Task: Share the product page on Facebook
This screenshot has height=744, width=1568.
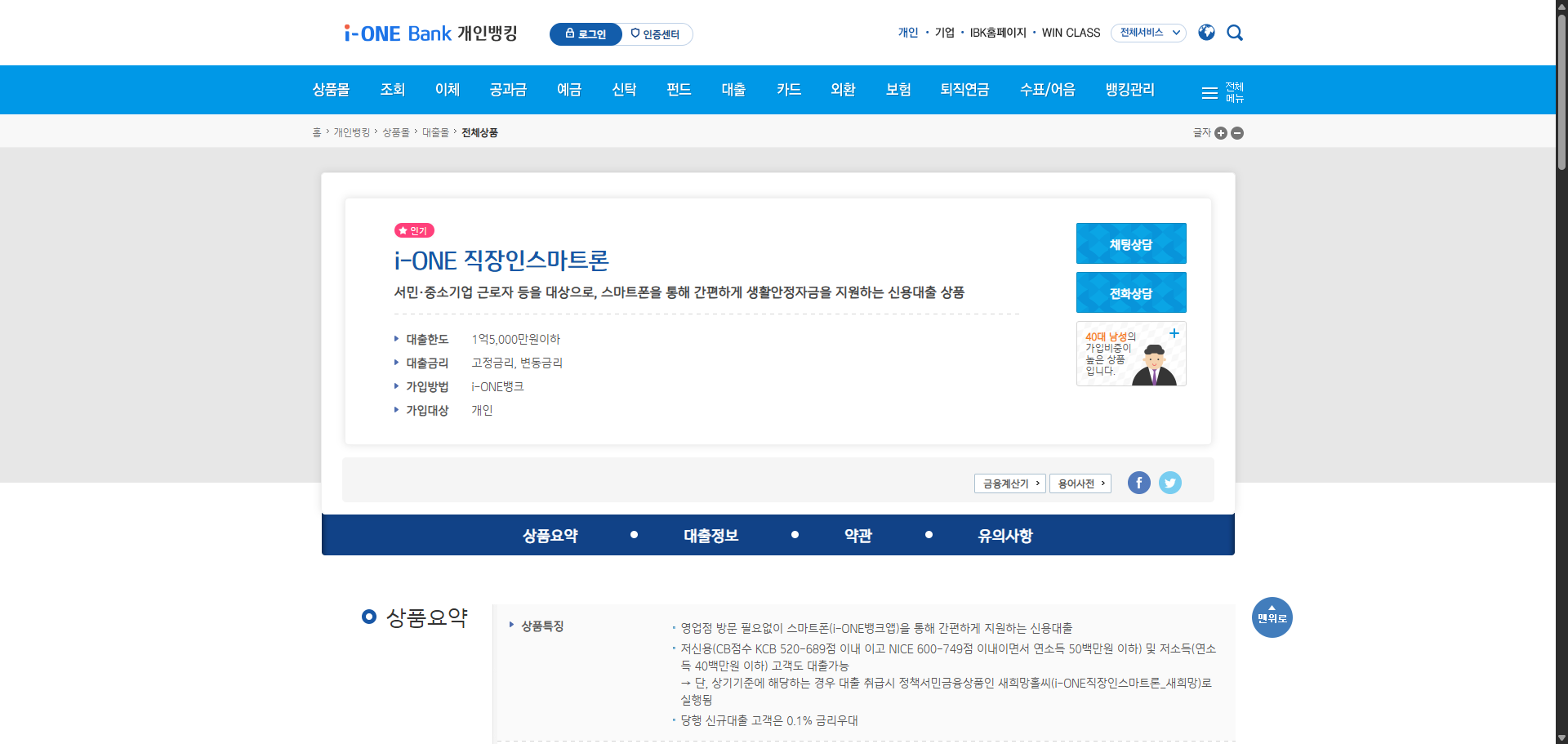Action: pos(1138,483)
